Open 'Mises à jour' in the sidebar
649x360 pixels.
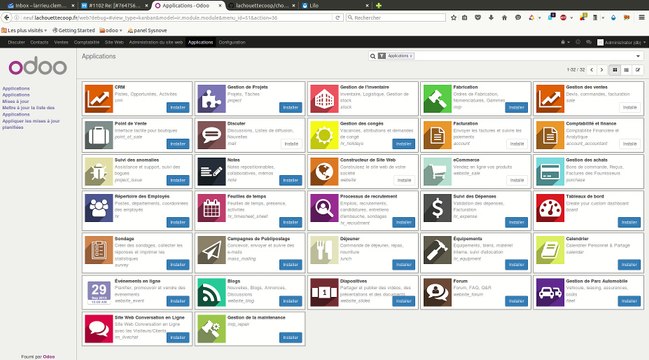tap(16, 101)
